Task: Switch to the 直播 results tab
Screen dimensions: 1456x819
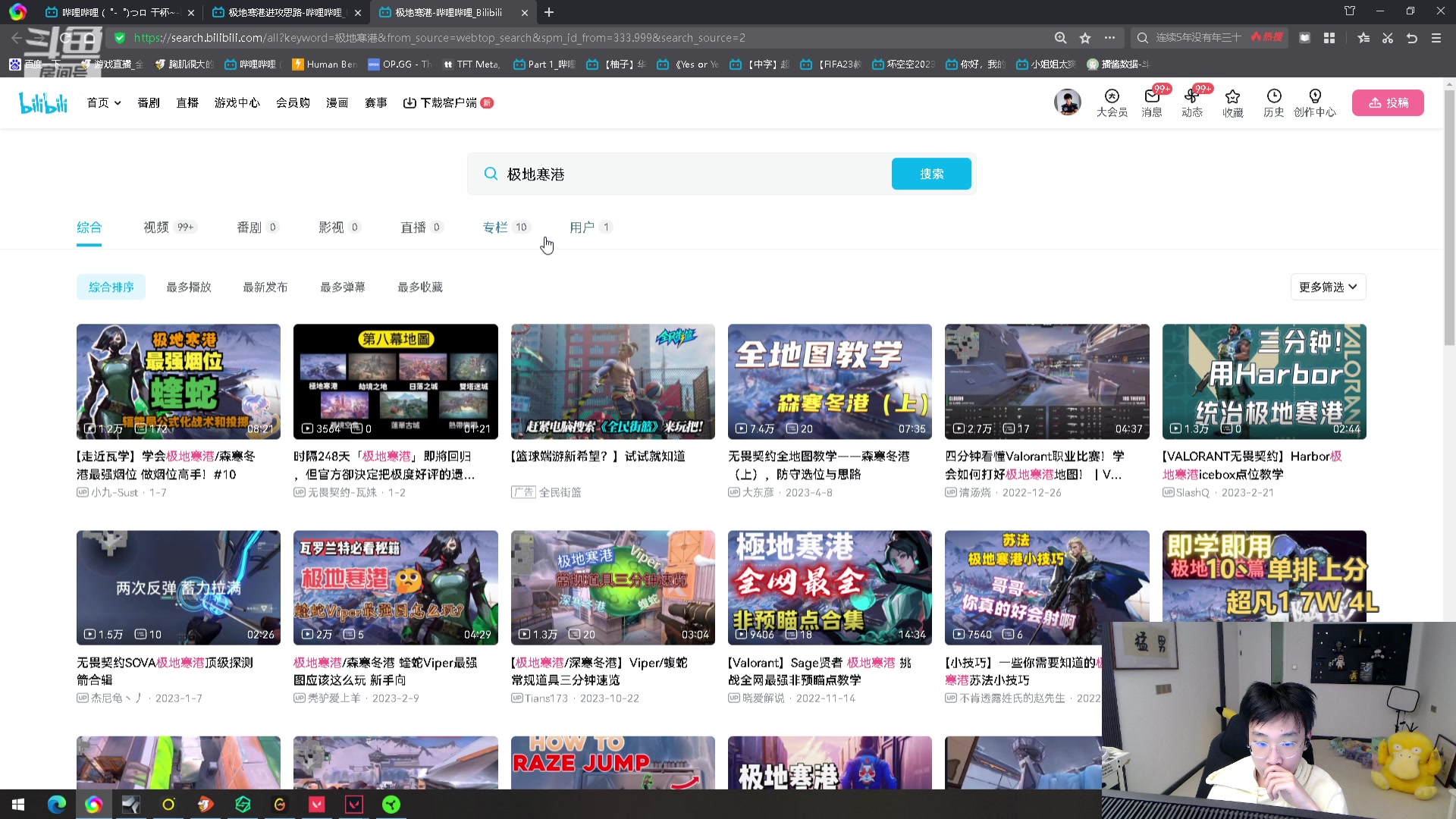Action: pyautogui.click(x=421, y=227)
